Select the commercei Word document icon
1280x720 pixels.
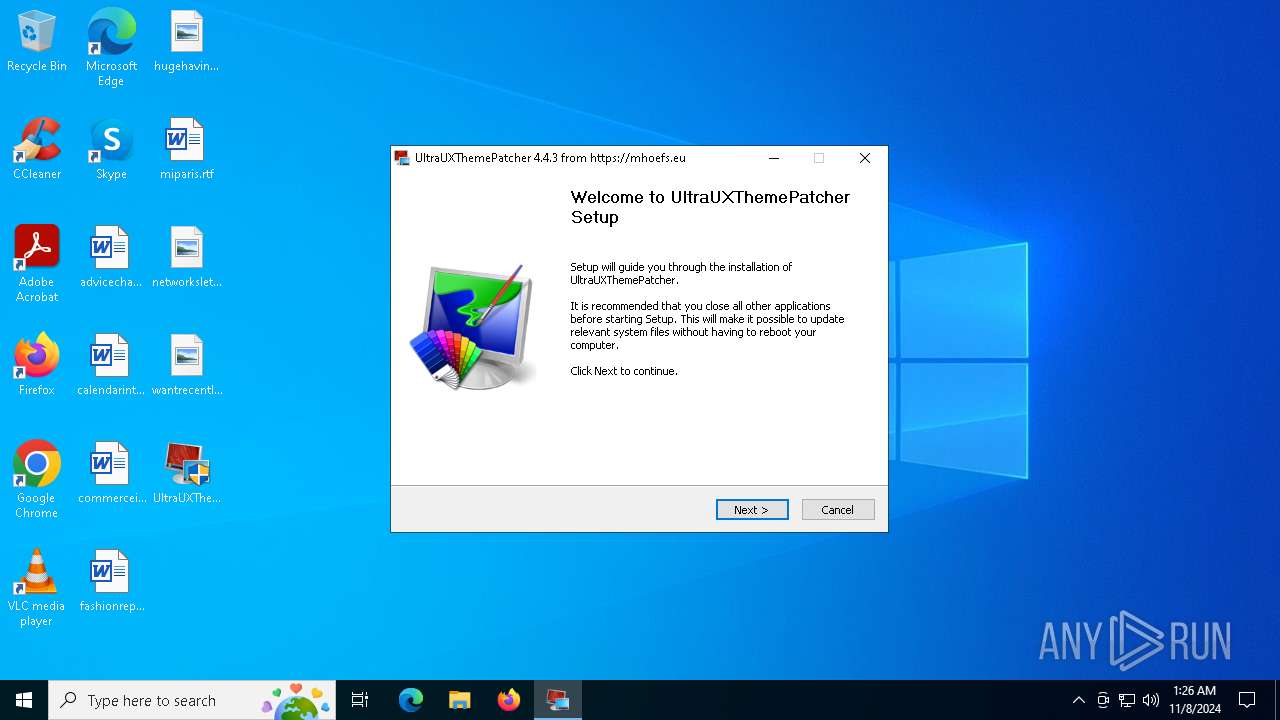point(111,474)
